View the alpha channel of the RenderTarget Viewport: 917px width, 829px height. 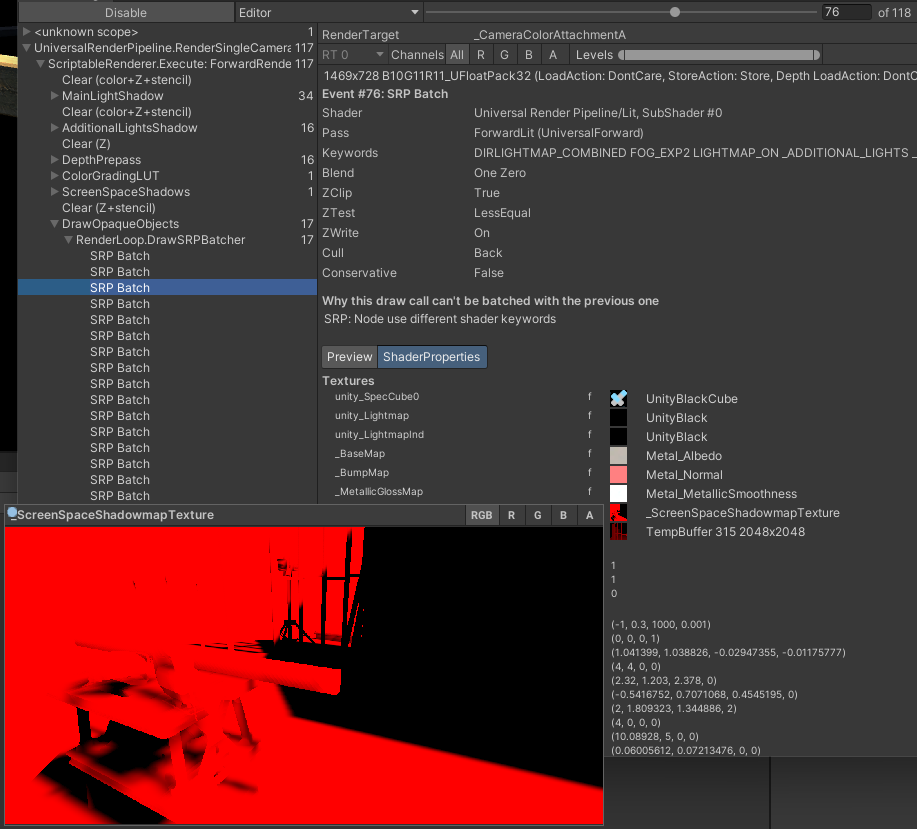[552, 54]
